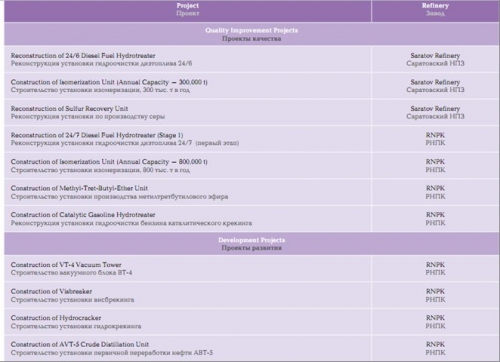Click the Construction of Hydrocracker row

252,322
